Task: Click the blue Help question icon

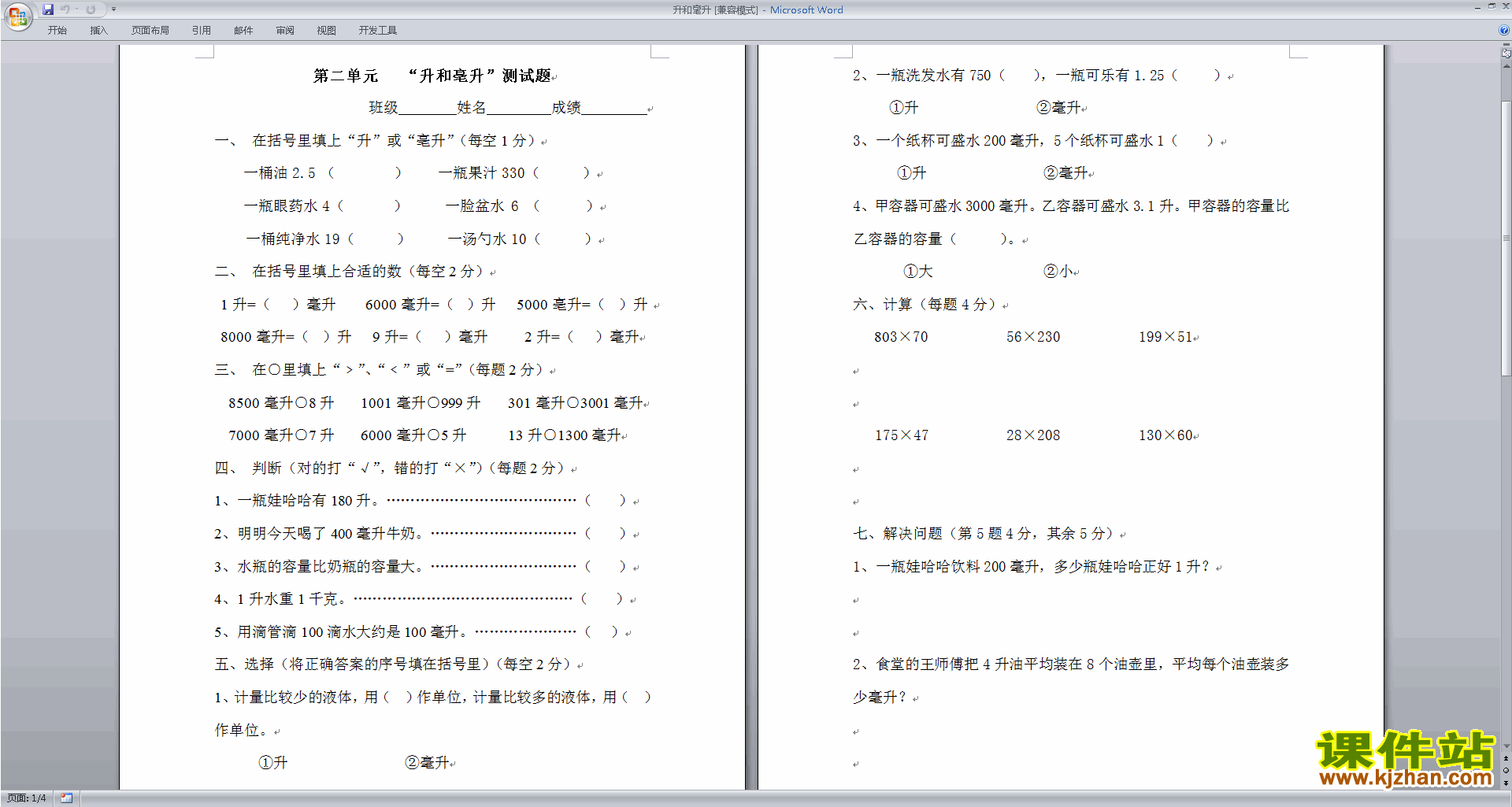Action: [x=1504, y=31]
